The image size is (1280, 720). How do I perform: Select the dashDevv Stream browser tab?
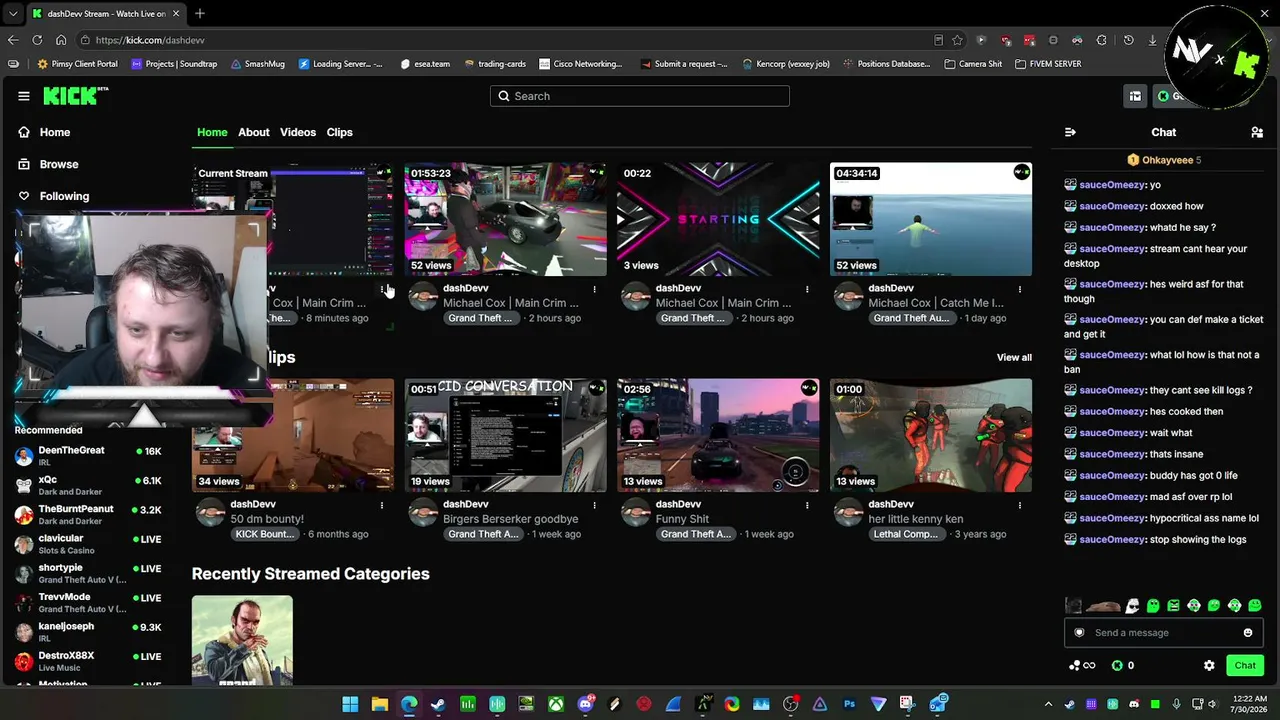point(105,13)
